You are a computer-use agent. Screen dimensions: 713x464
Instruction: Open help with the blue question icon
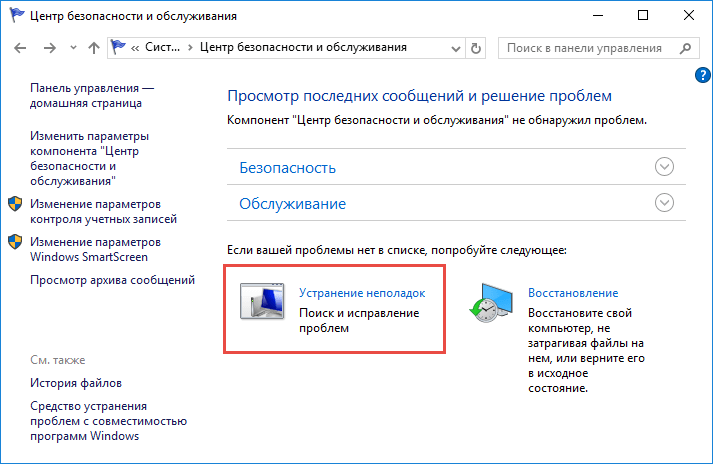[x=703, y=75]
